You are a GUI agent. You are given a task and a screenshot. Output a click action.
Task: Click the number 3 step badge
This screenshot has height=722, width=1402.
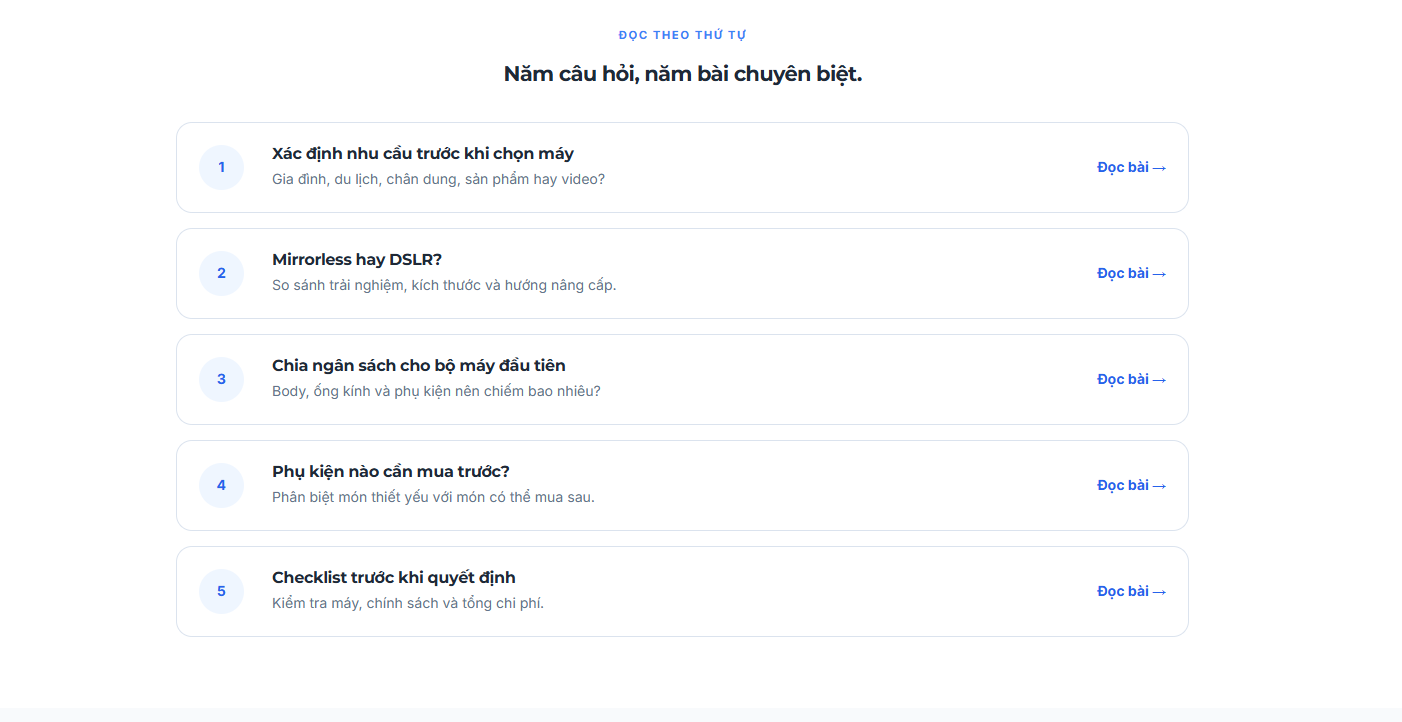click(221, 380)
